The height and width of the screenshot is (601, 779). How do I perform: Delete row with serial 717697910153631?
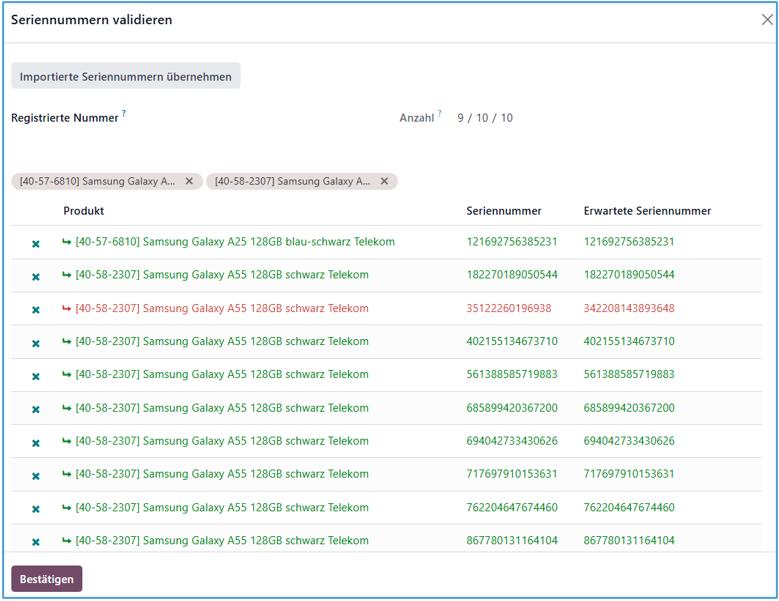(36, 476)
